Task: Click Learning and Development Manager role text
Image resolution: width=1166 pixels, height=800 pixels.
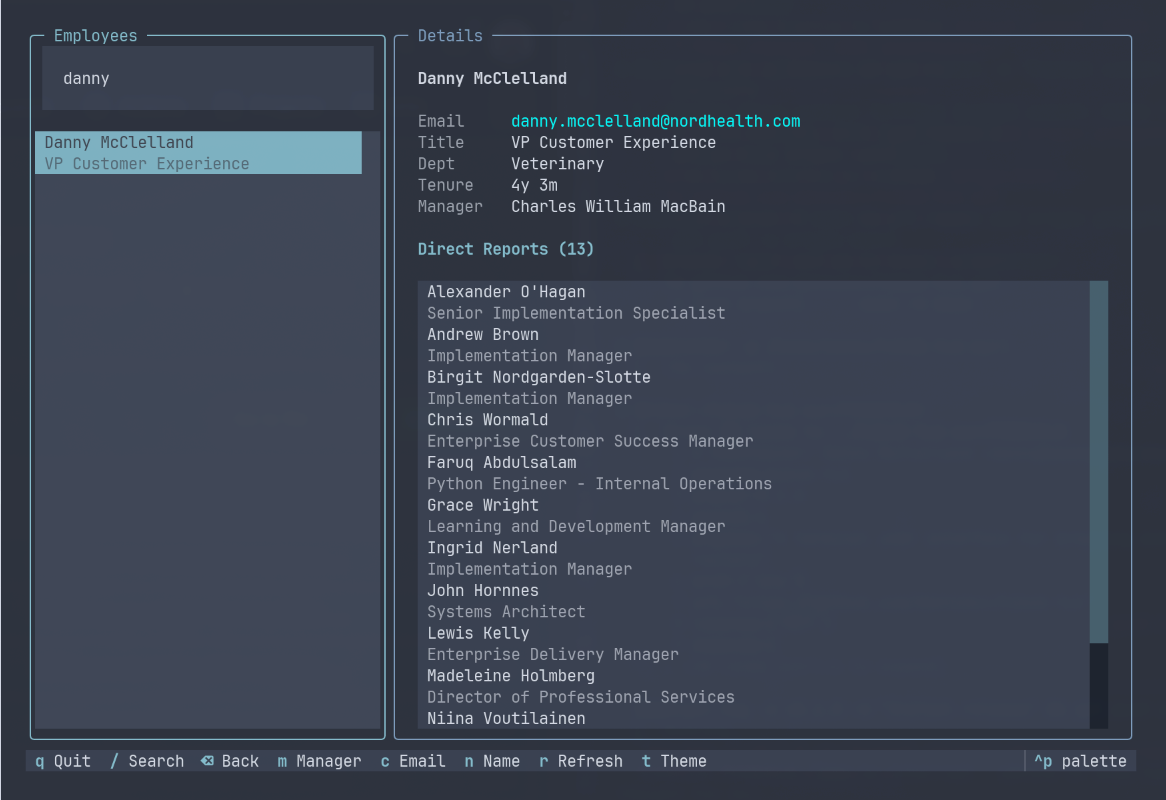Action: pos(576,526)
